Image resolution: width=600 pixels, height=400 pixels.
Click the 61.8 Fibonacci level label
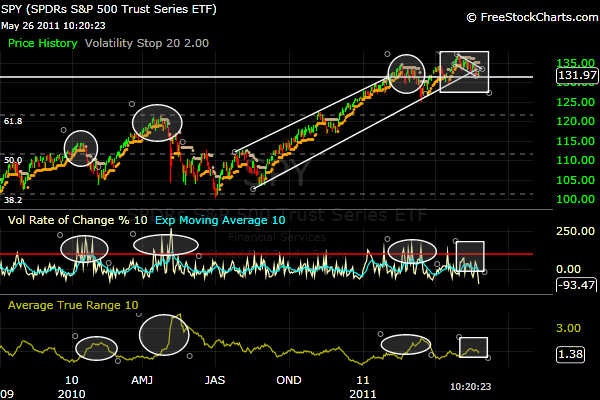tap(13, 121)
